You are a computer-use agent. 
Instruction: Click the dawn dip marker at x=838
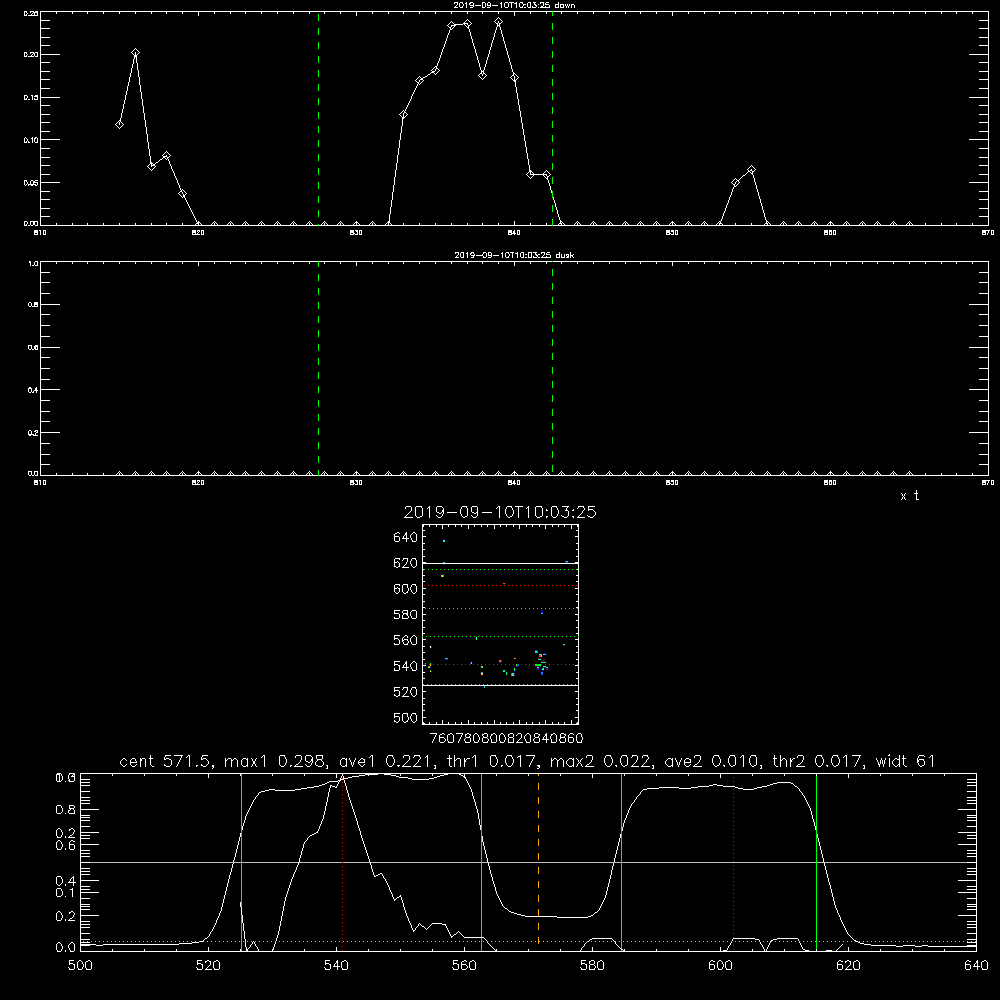point(483,75)
